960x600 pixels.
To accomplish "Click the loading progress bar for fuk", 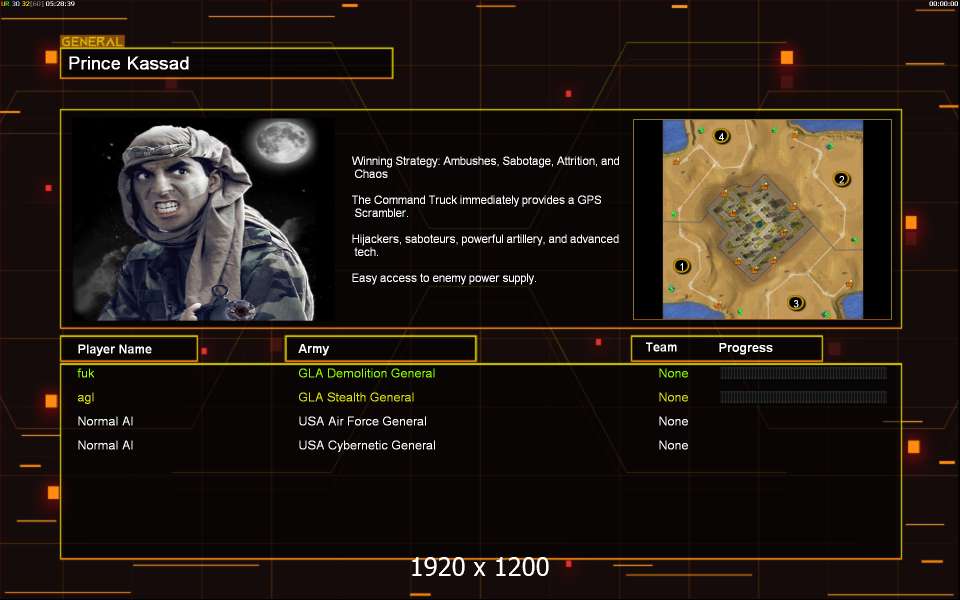I will pyautogui.click(x=803, y=373).
